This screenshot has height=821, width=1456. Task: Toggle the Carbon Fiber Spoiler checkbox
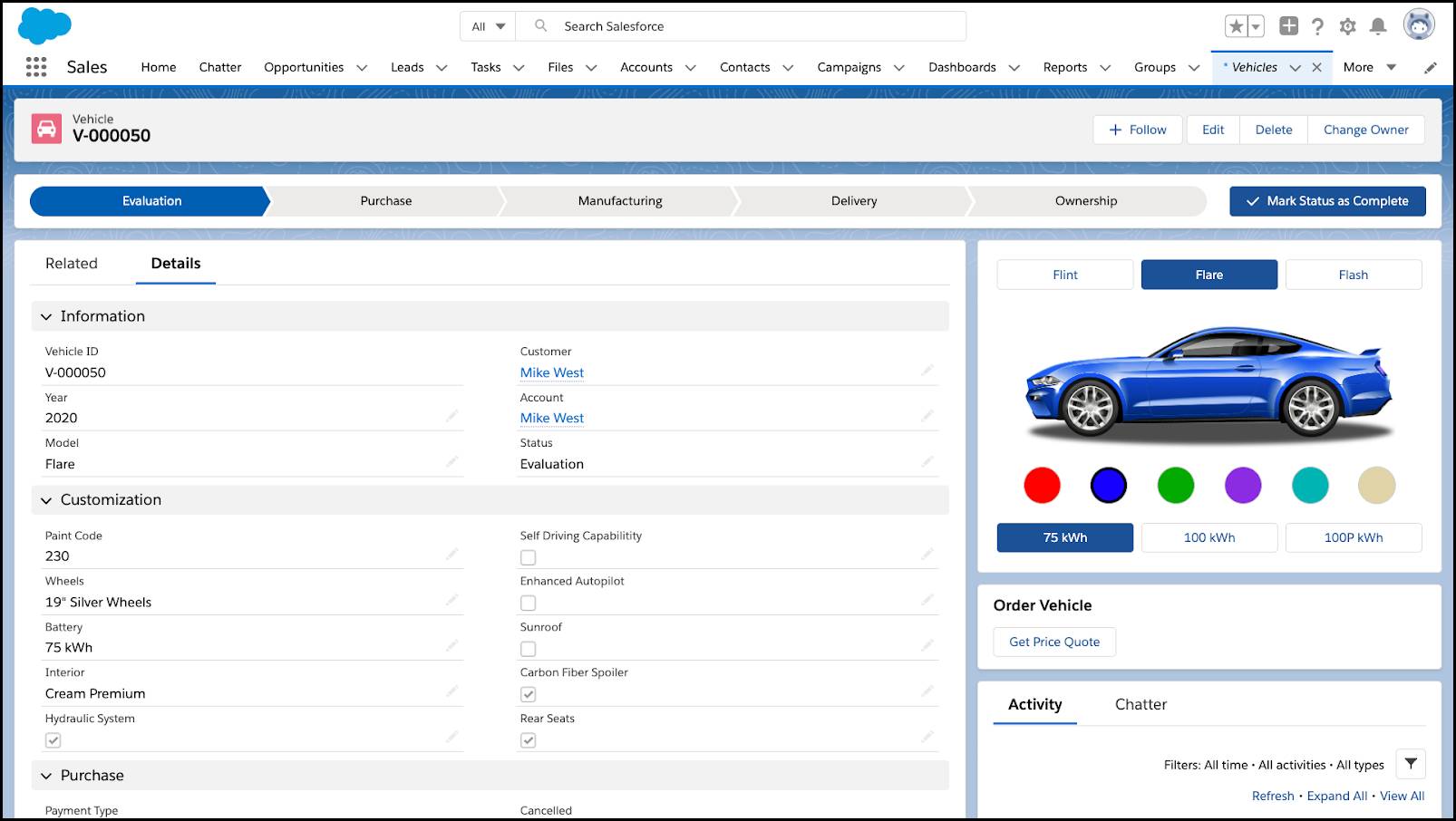(529, 694)
